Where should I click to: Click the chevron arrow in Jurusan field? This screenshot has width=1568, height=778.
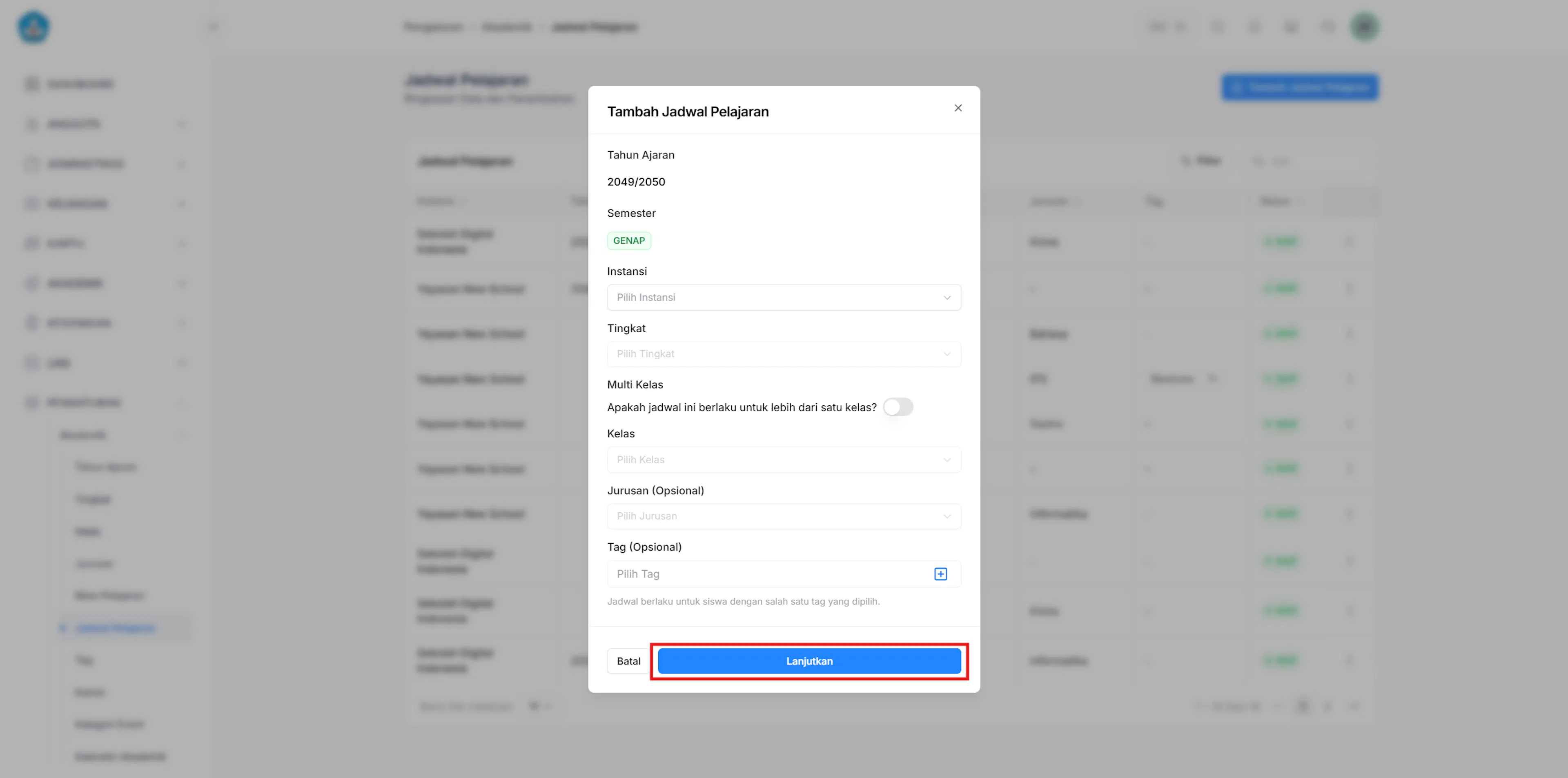[947, 516]
